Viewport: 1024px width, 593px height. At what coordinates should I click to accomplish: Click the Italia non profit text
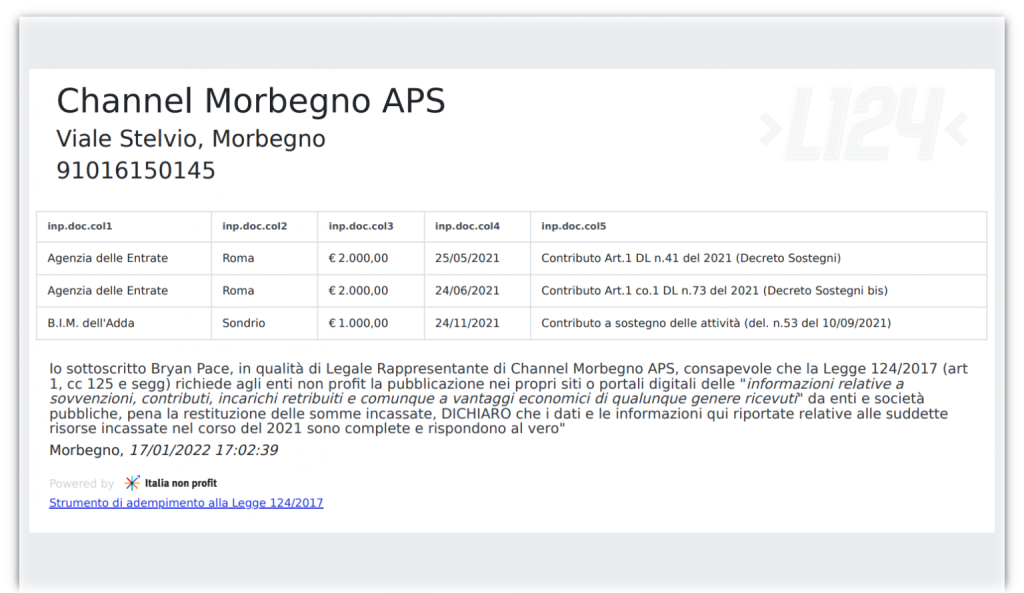tap(181, 483)
